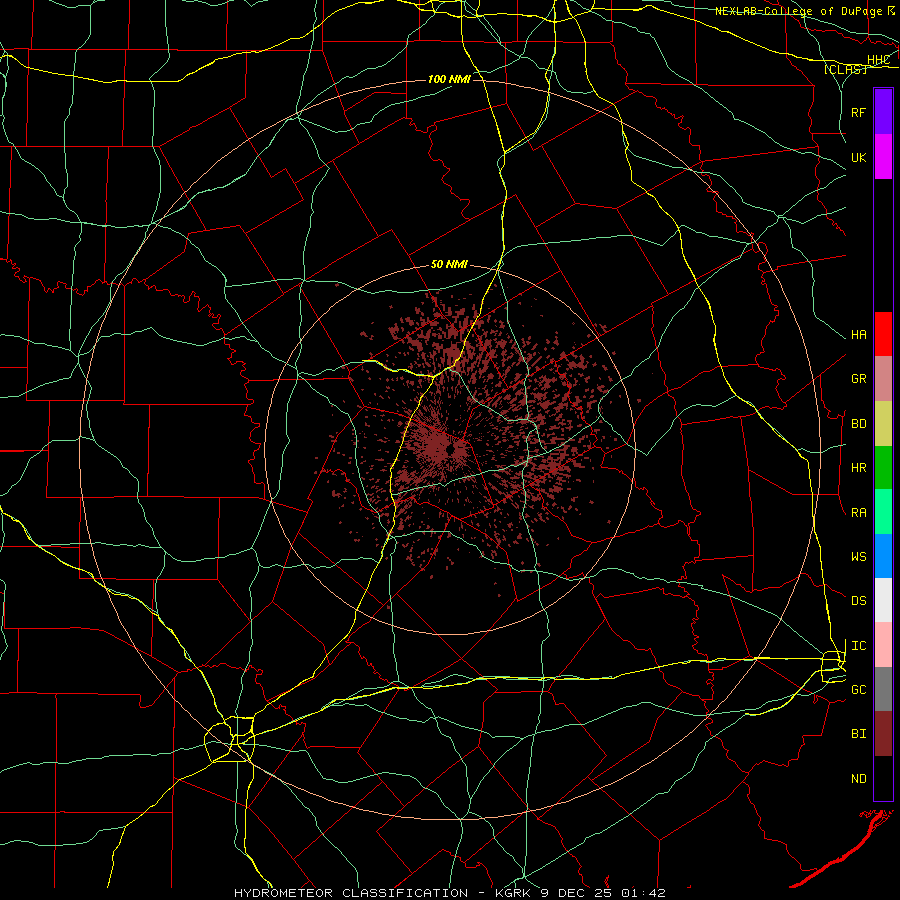
Task: Click the BD legend label
Action: 859,424
